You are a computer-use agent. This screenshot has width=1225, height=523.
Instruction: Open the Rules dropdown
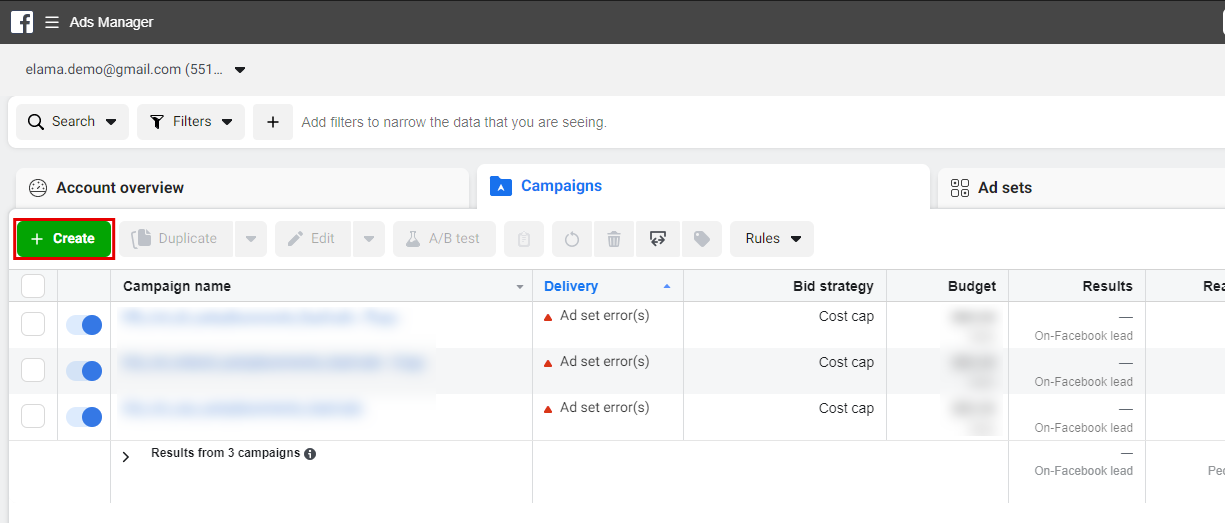coord(772,239)
